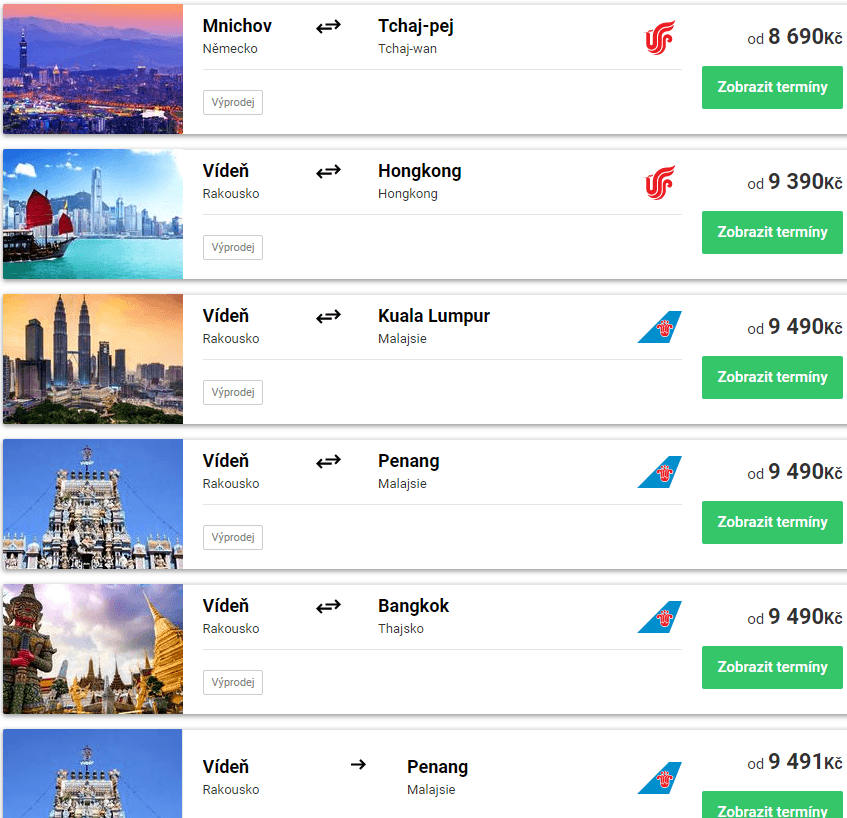Click one-way arrow icon on last Penang offer

pos(358,765)
